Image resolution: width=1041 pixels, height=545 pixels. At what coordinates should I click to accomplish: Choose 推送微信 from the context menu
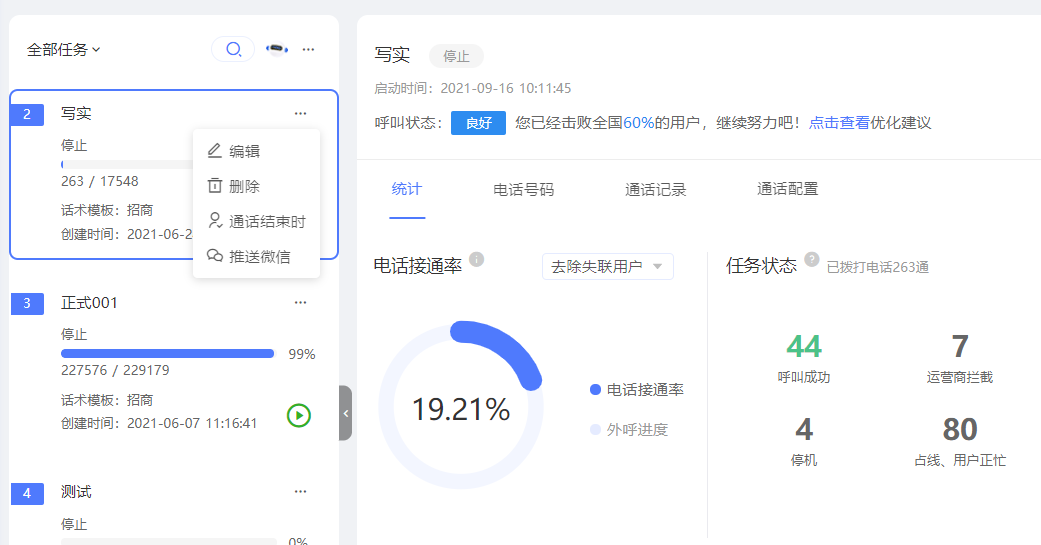click(256, 257)
